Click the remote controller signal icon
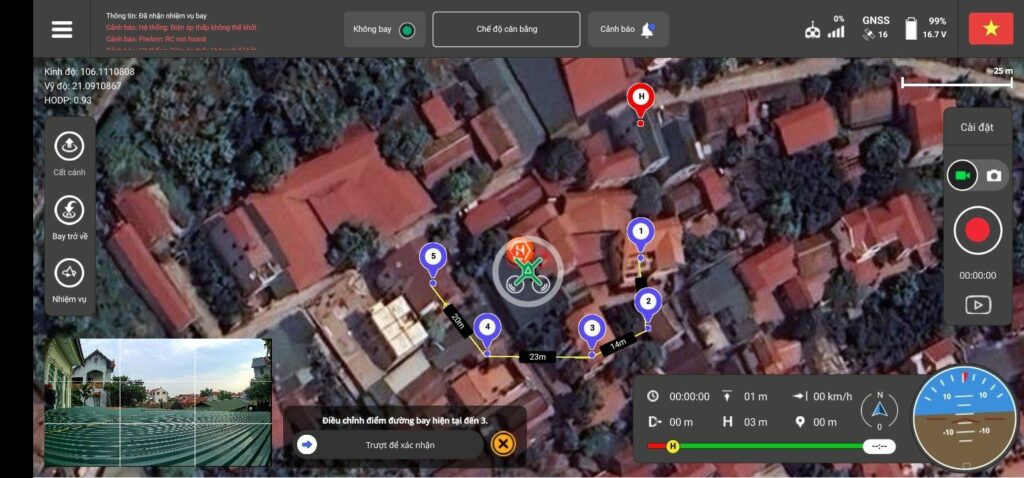1024x478 pixels. click(x=813, y=31)
